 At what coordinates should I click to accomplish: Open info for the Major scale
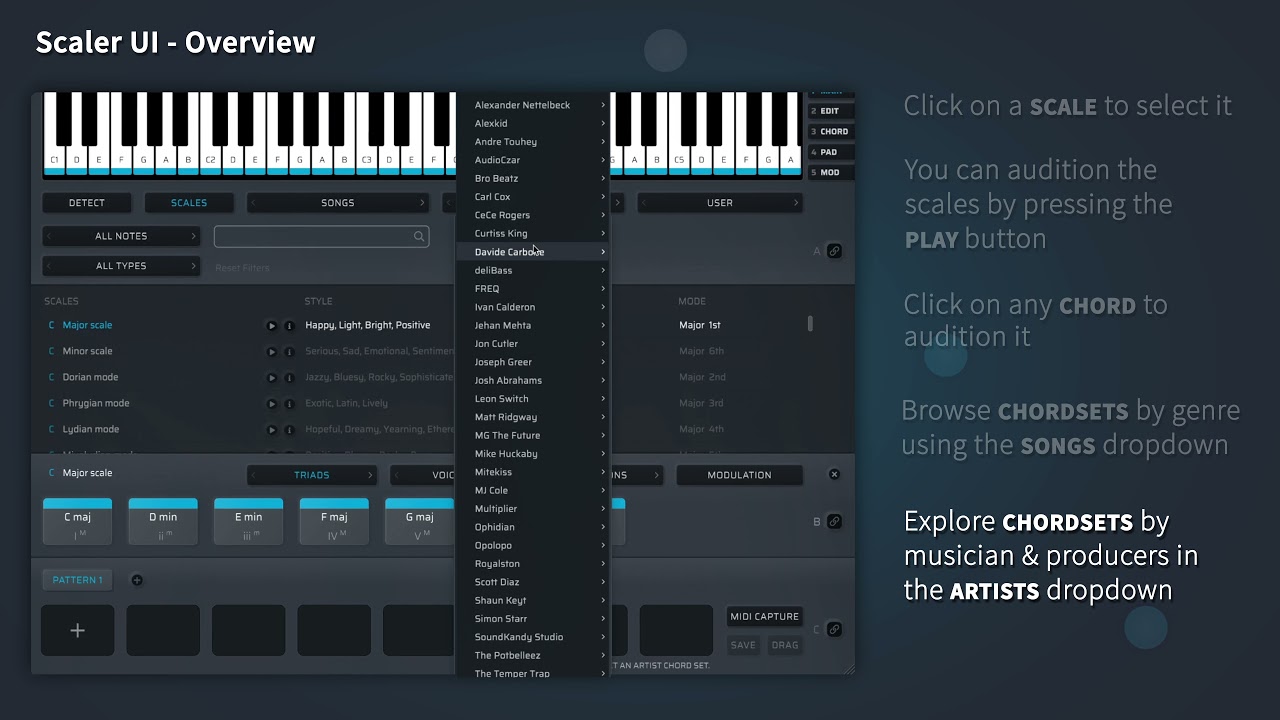click(289, 325)
